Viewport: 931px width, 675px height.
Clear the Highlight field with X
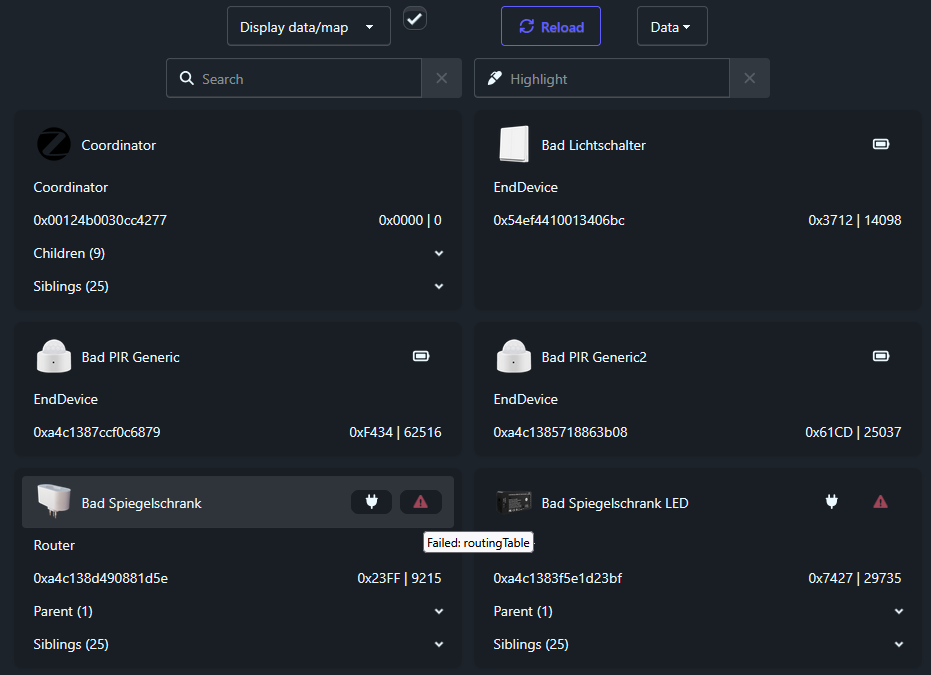(x=750, y=78)
